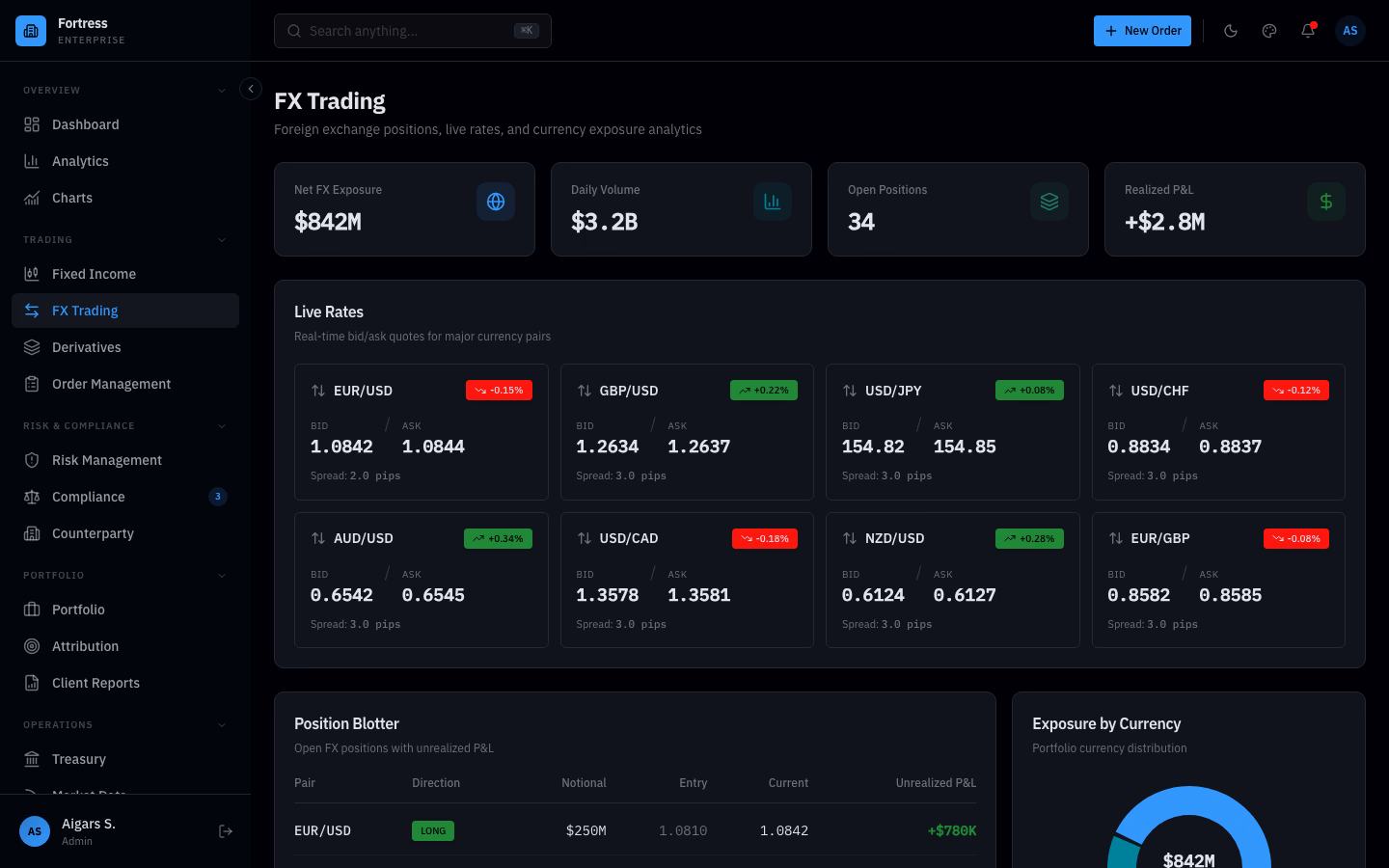Click the USD/JPY ask value 154.85
This screenshot has height=868, width=1389.
click(965, 447)
